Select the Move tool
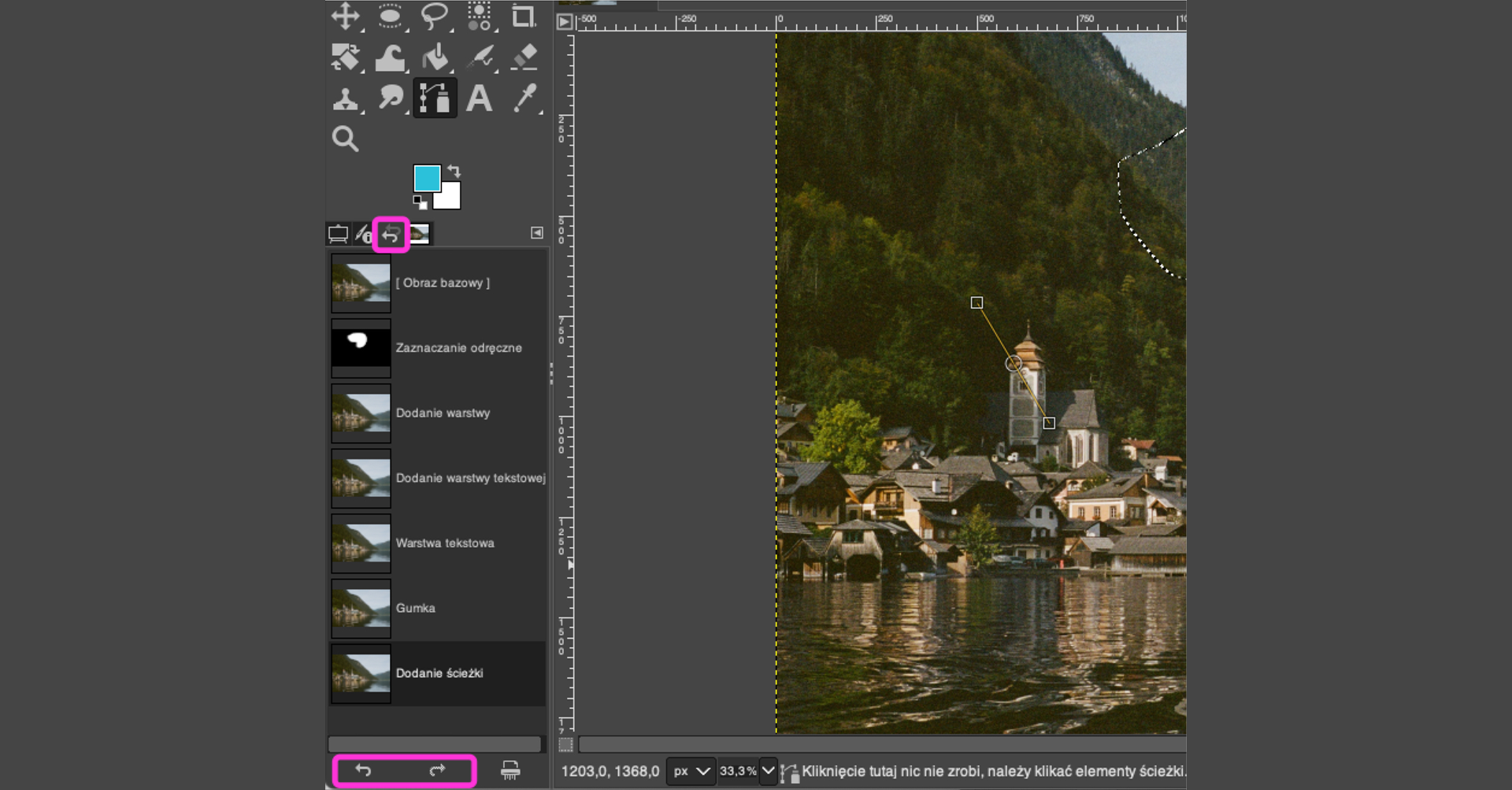Screen dimensions: 1512x790 tap(345, 16)
